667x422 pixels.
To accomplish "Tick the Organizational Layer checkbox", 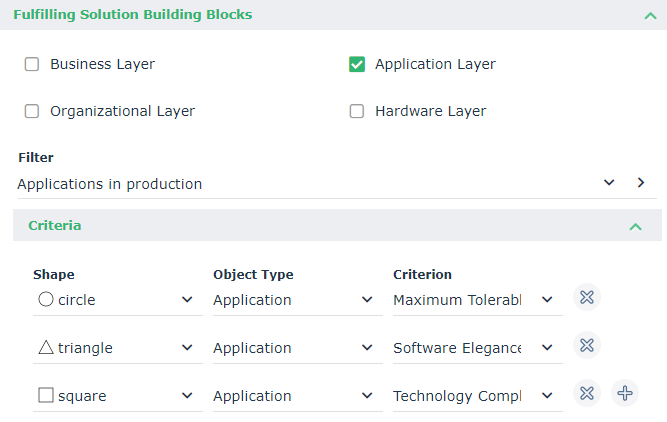I will pos(32,111).
